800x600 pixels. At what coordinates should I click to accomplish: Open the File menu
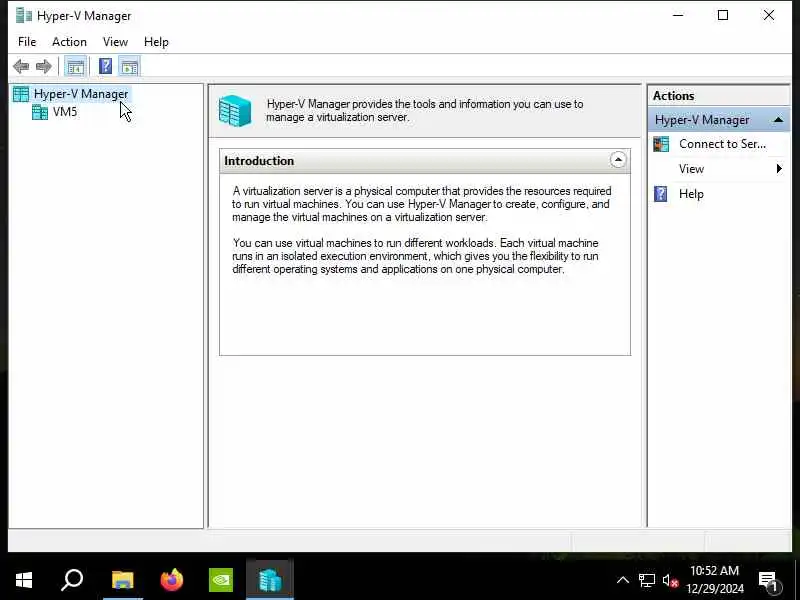point(27,42)
